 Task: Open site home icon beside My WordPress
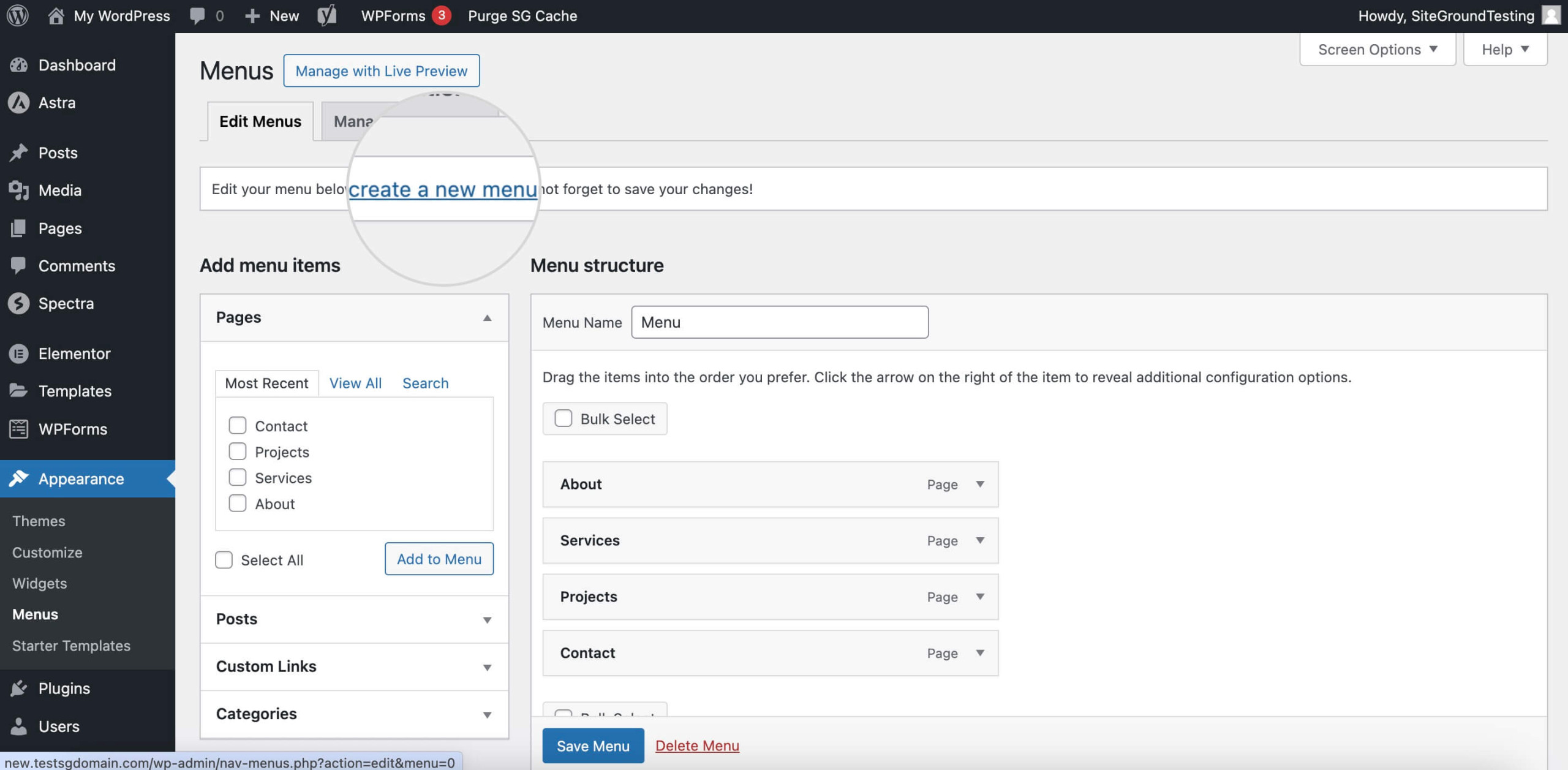tap(56, 15)
